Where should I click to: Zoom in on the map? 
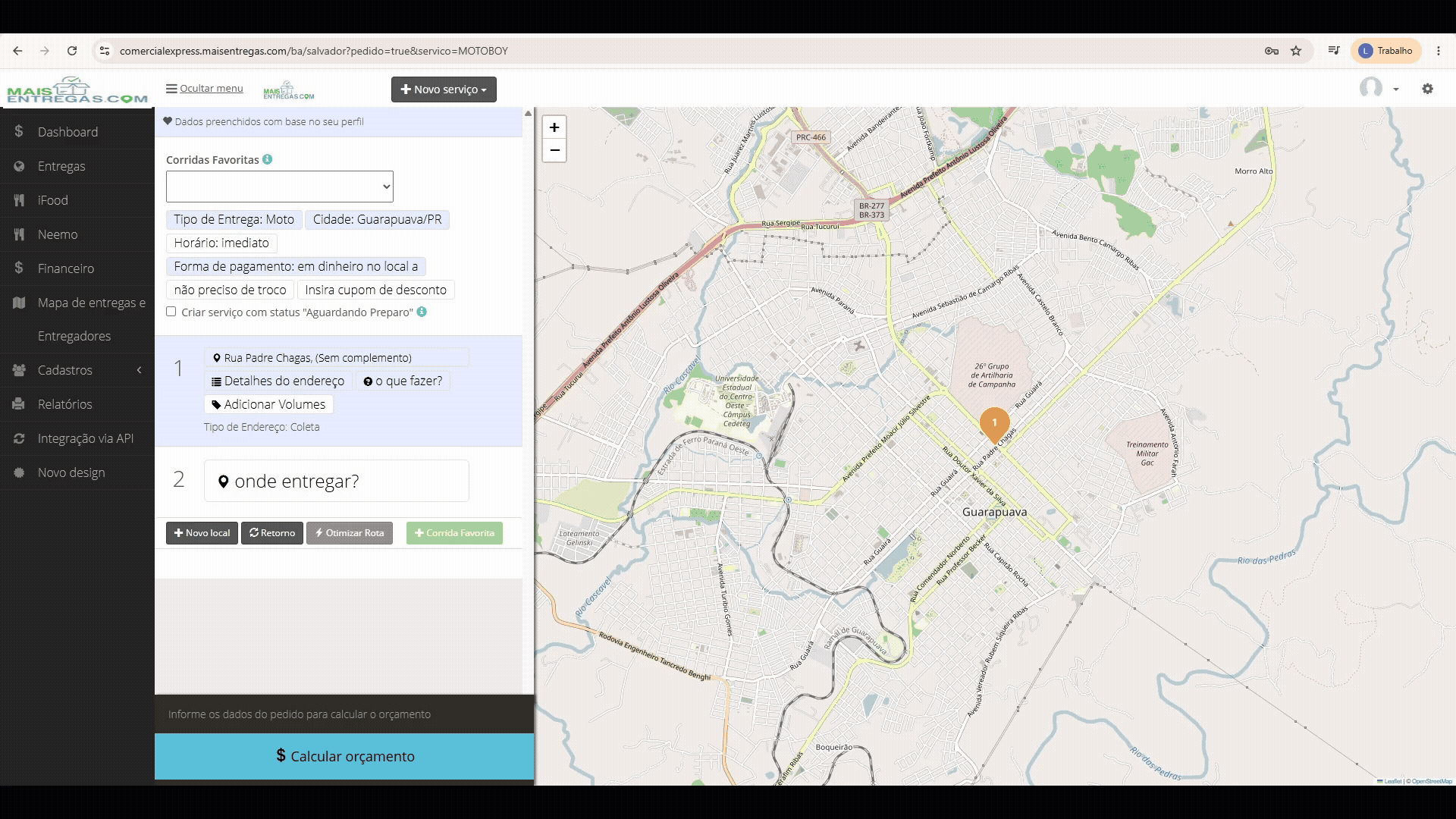[x=554, y=127]
